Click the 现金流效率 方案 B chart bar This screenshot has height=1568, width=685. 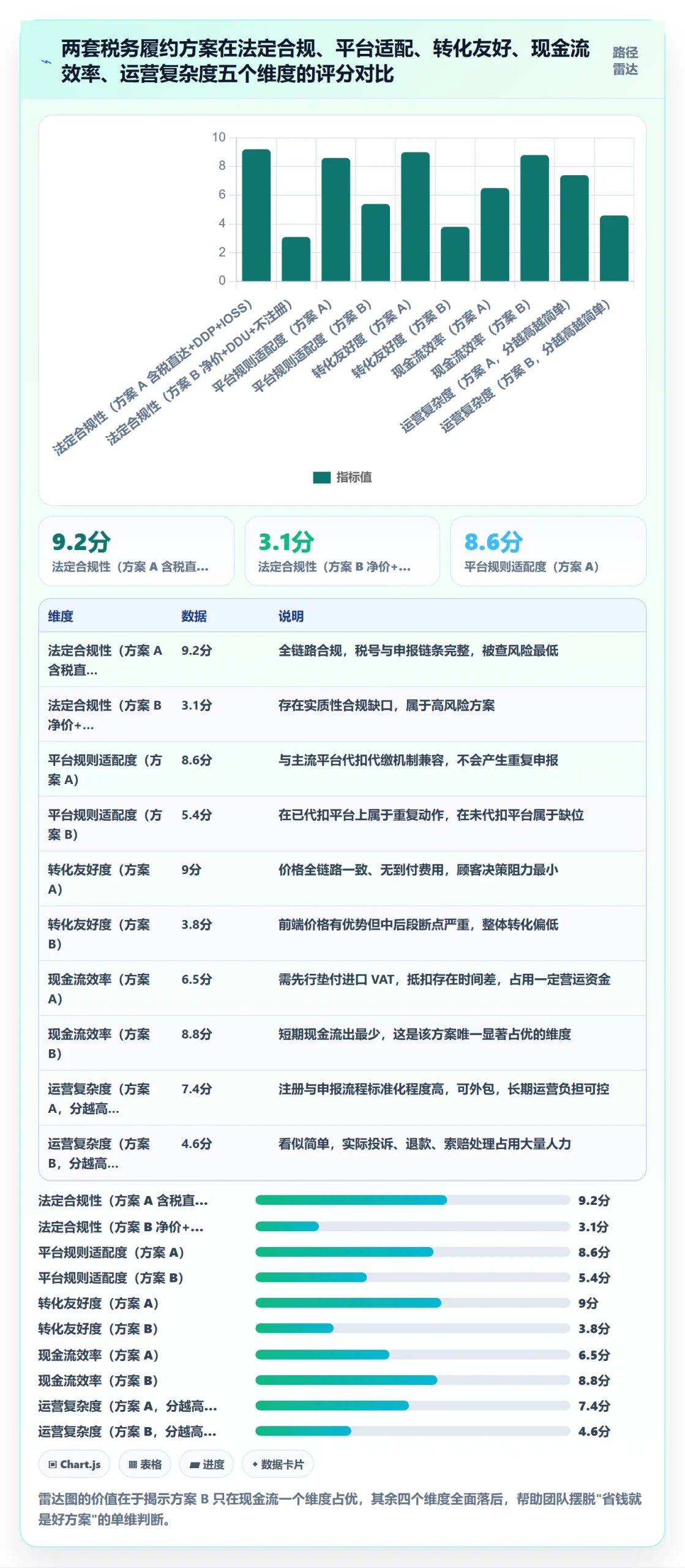(534, 218)
